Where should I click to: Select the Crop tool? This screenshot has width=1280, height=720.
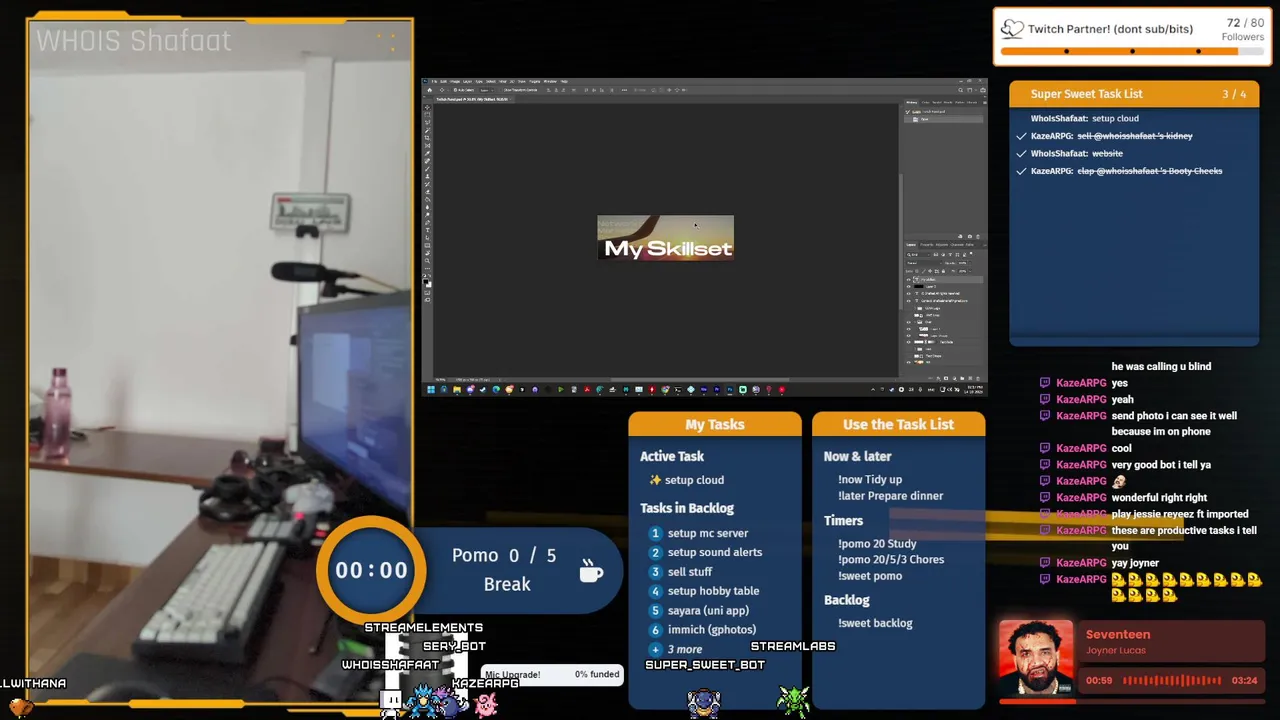pyautogui.click(x=427, y=138)
